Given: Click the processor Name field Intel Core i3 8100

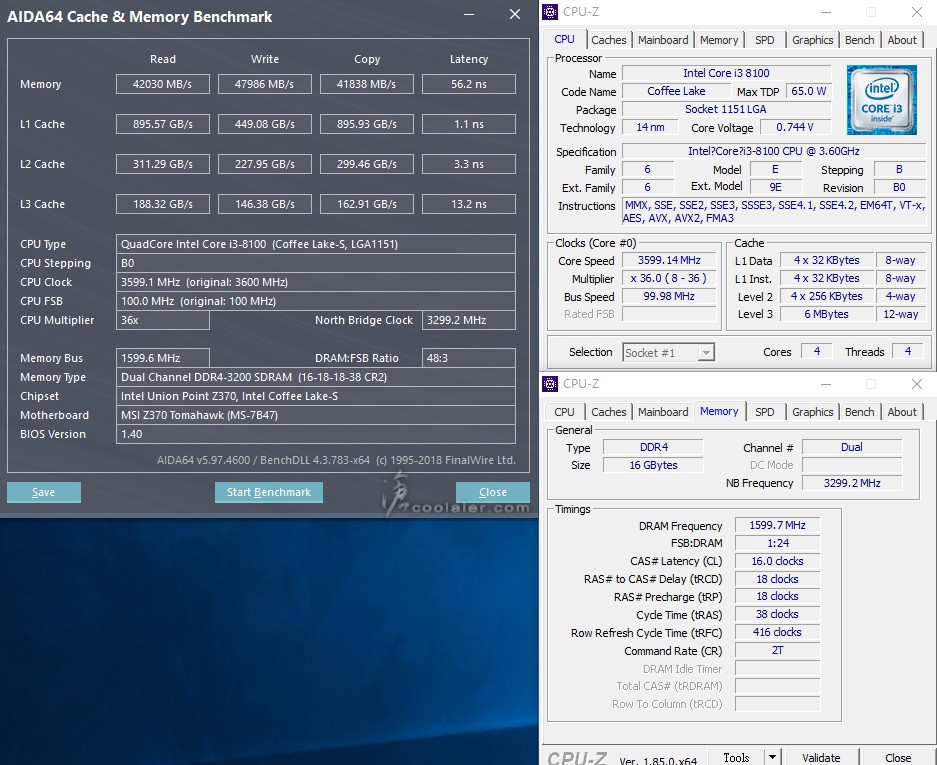Looking at the screenshot, I should 726,73.
